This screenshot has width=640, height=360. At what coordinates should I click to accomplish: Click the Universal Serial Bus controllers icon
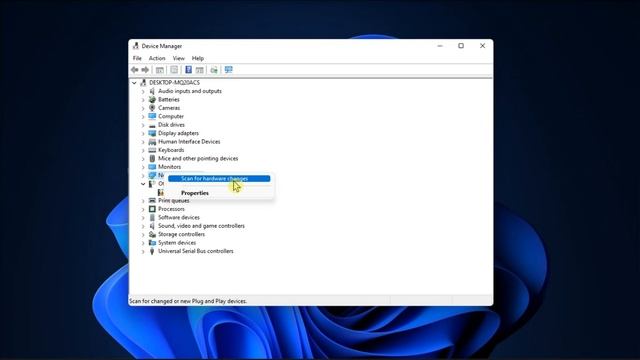(152, 251)
